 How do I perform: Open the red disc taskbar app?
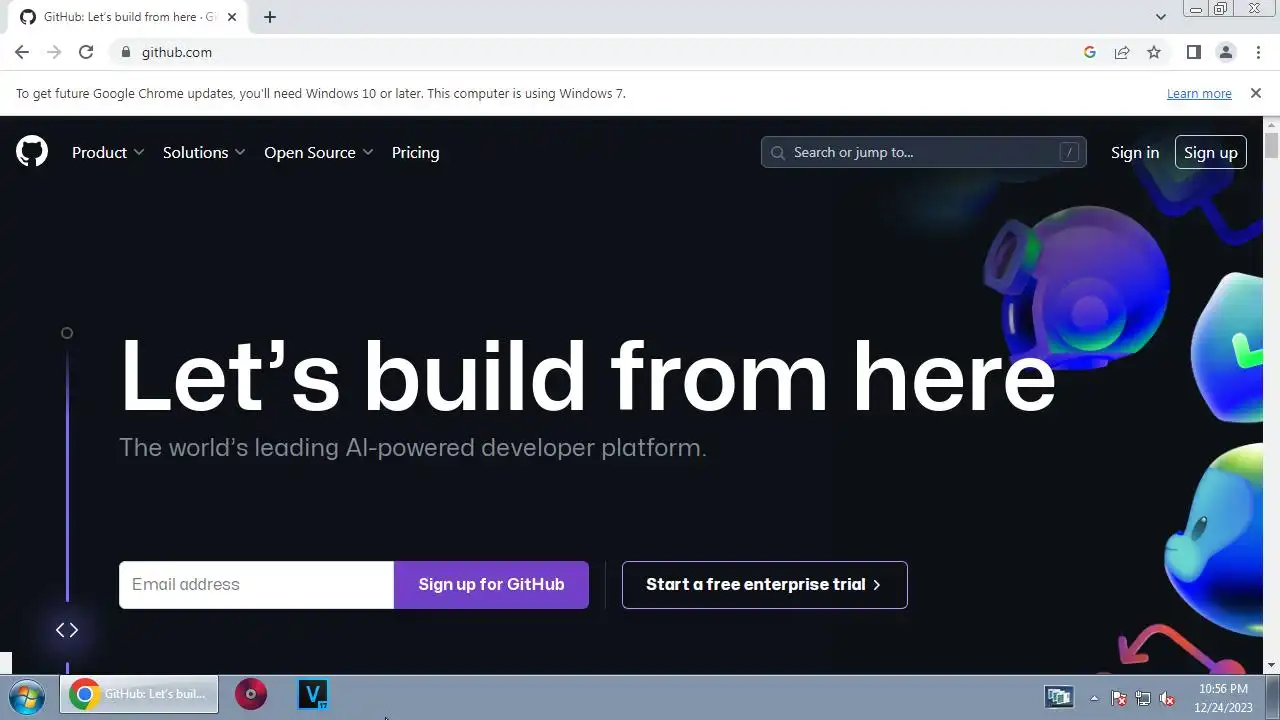click(x=251, y=694)
